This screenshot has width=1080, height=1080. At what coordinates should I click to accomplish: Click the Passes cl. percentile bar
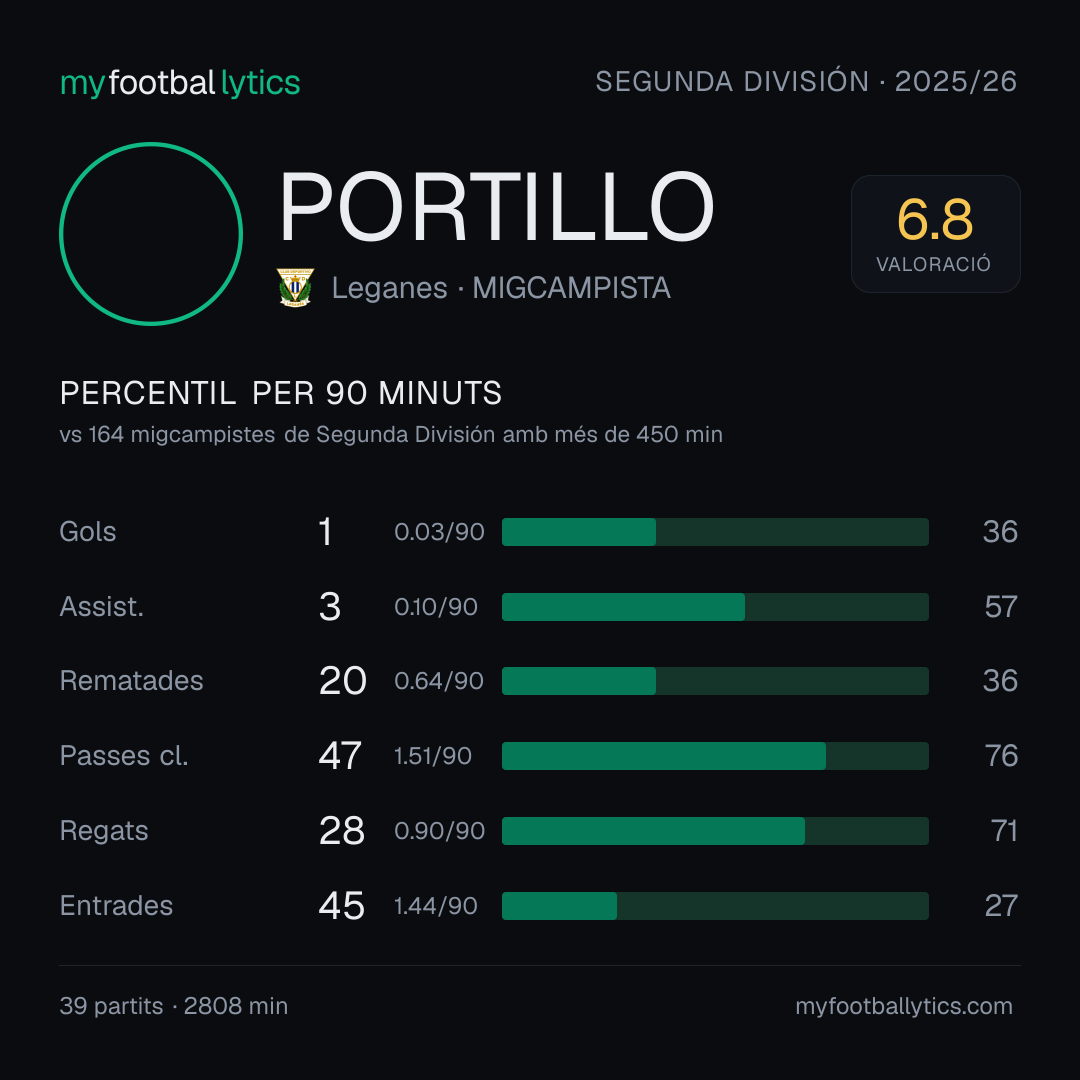point(715,756)
